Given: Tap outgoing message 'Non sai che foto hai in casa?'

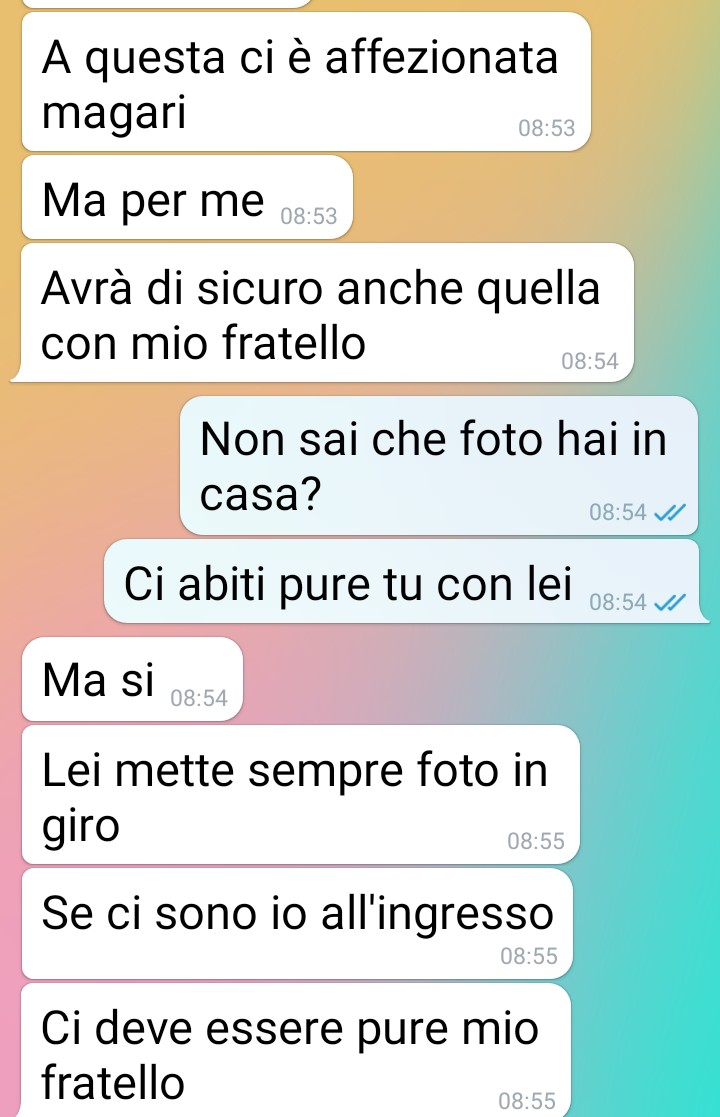Looking at the screenshot, I should click(x=439, y=465).
